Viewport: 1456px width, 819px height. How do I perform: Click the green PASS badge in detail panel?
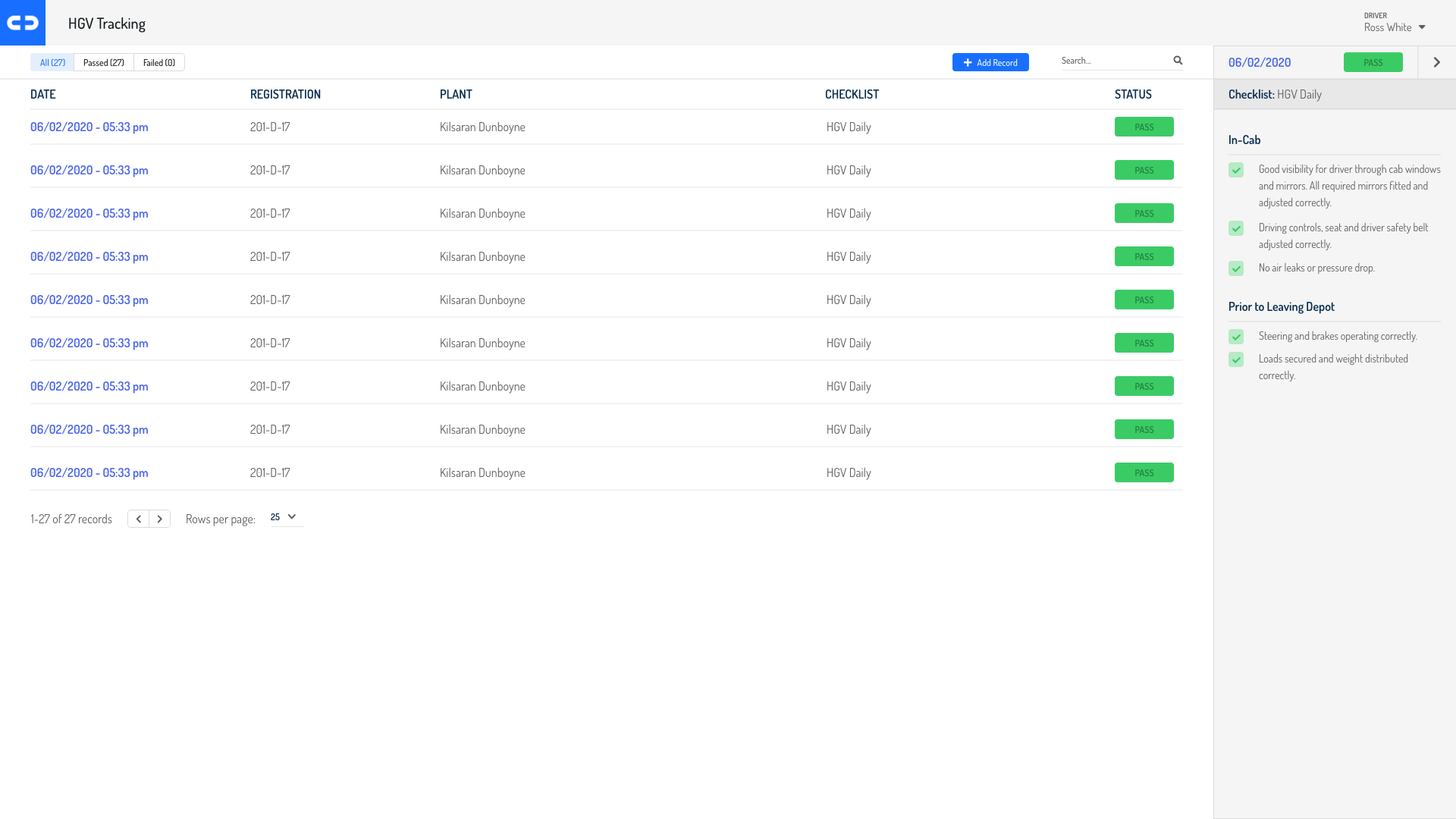[1373, 62]
